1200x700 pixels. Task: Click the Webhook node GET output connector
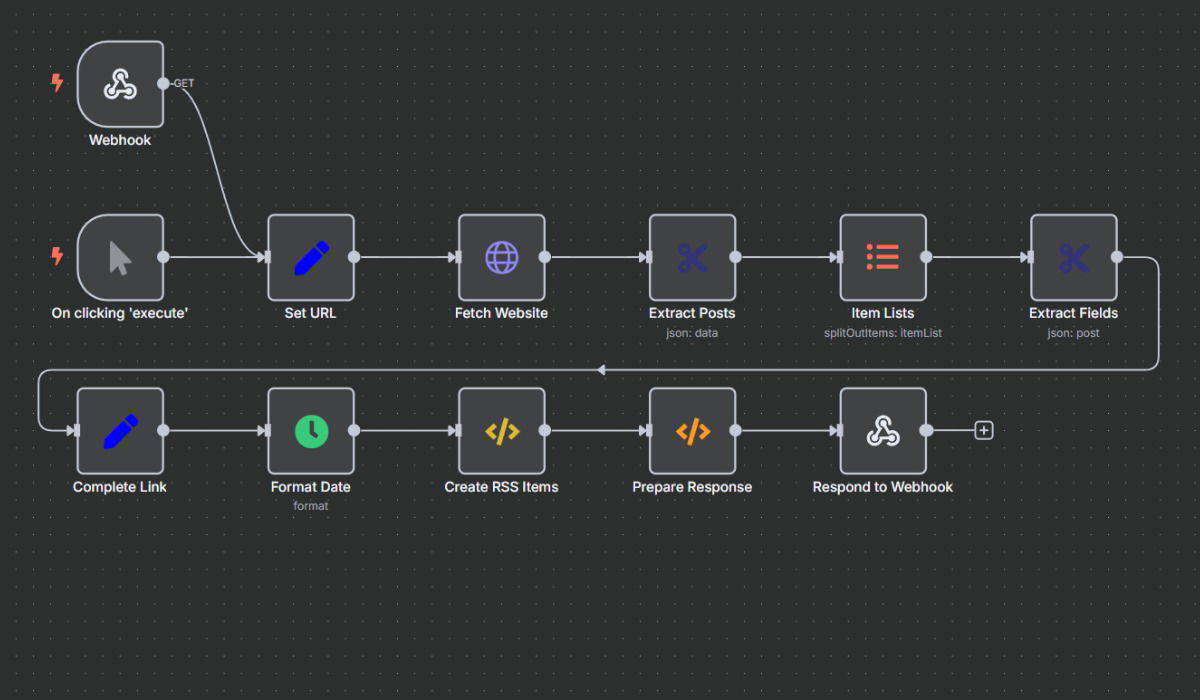[x=164, y=83]
